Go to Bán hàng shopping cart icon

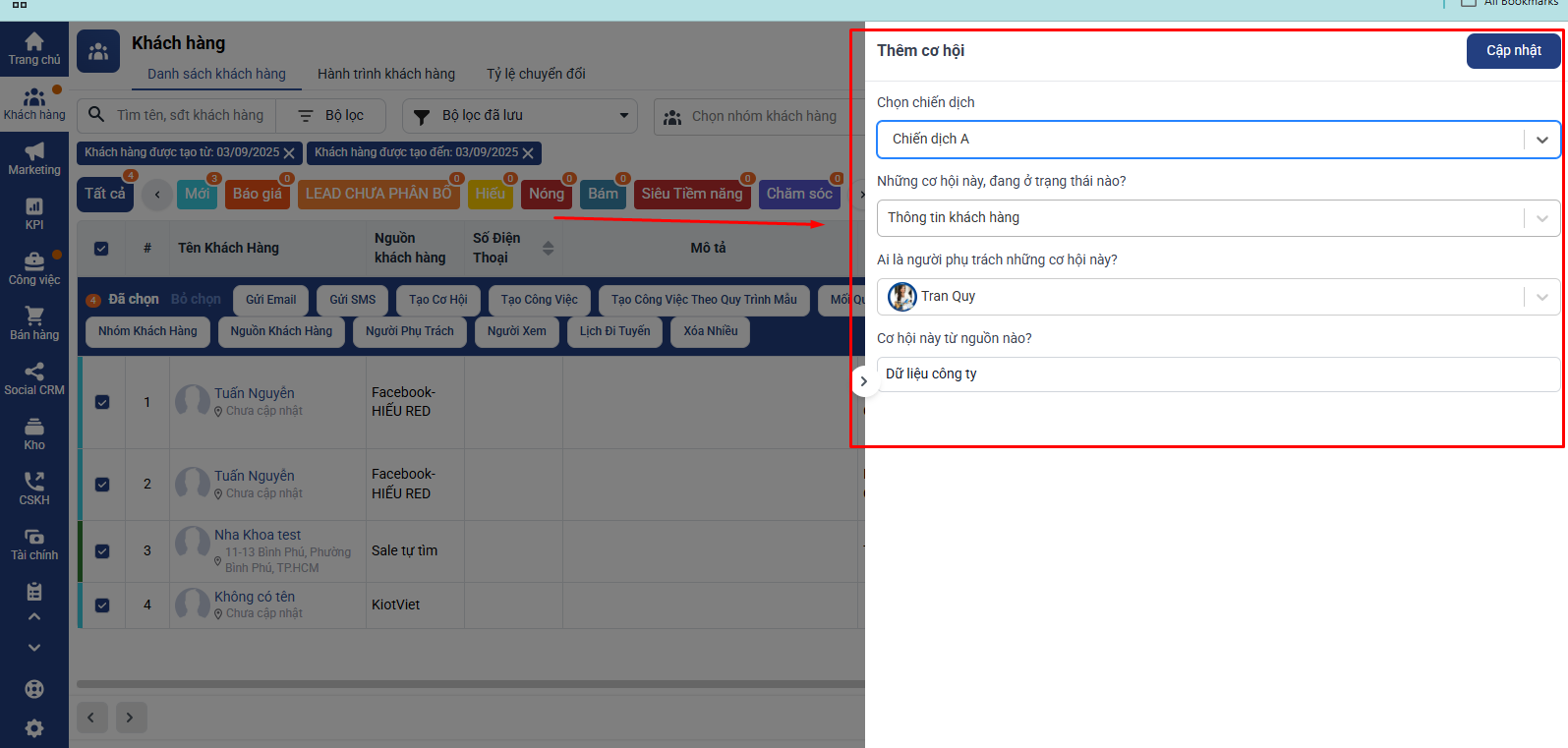(34, 316)
